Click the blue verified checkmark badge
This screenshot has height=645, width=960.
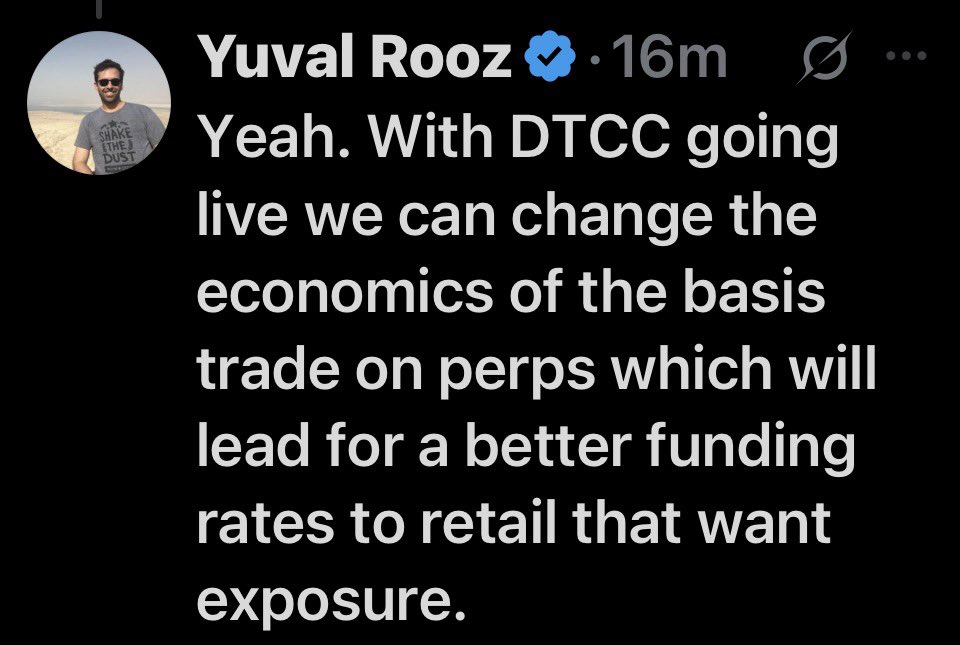click(550, 56)
